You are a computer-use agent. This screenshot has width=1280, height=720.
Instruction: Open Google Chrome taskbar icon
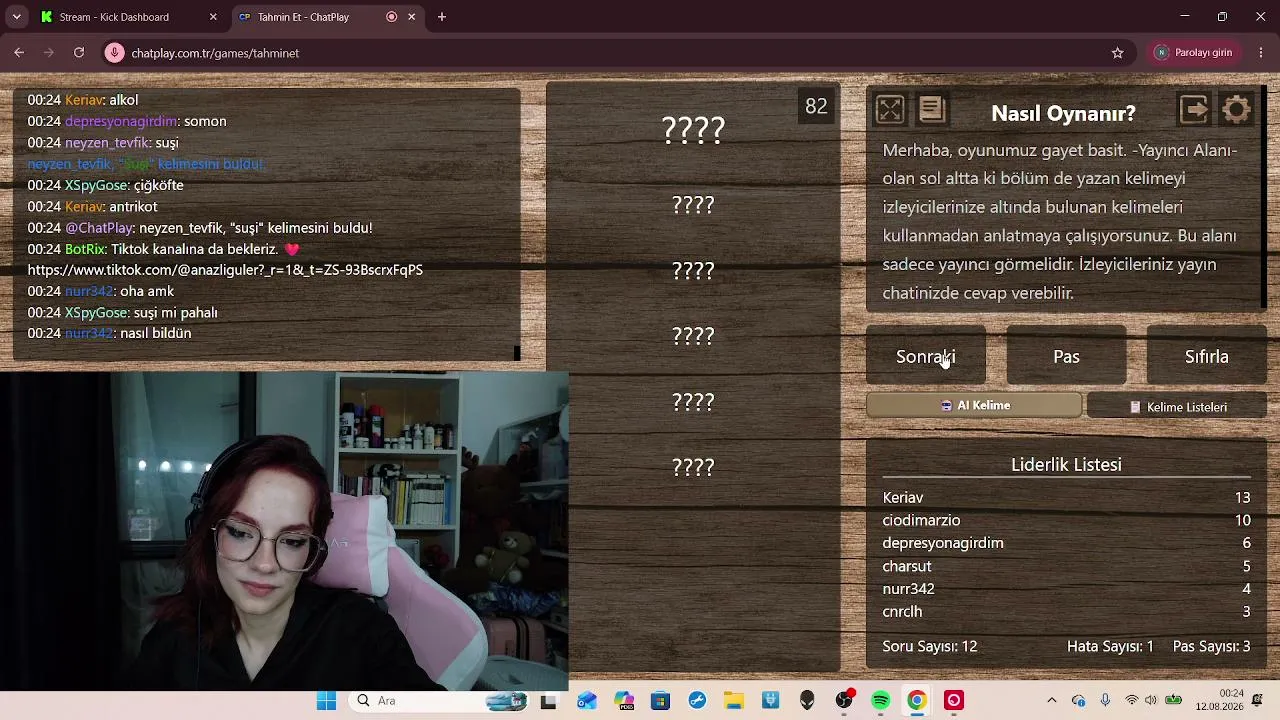[917, 701]
